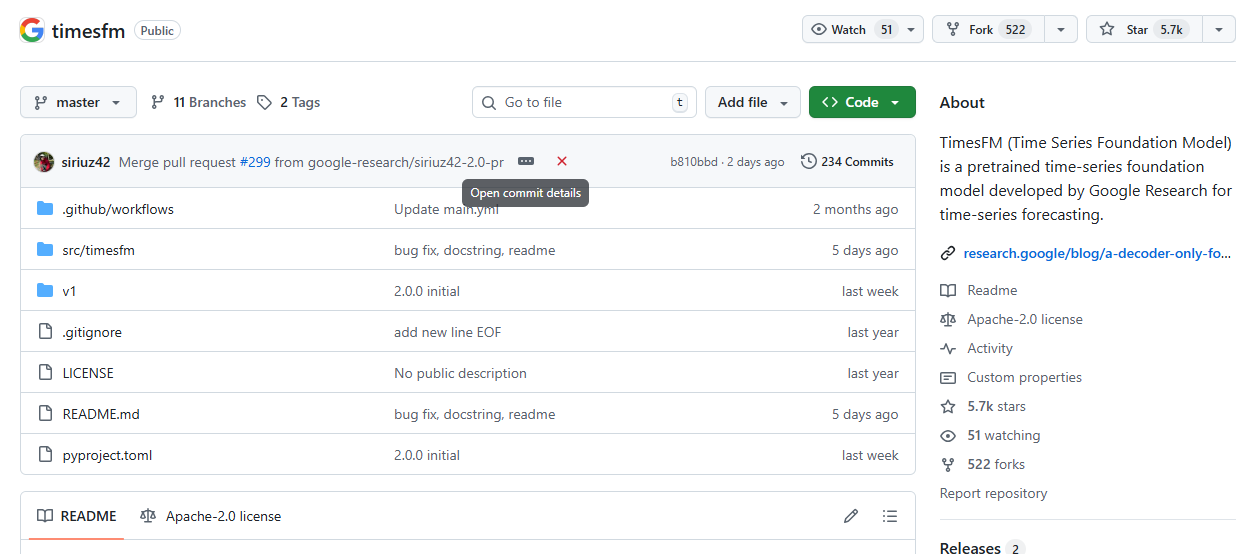Click the Readme link in About
This screenshot has width=1244, height=554.
click(992, 290)
